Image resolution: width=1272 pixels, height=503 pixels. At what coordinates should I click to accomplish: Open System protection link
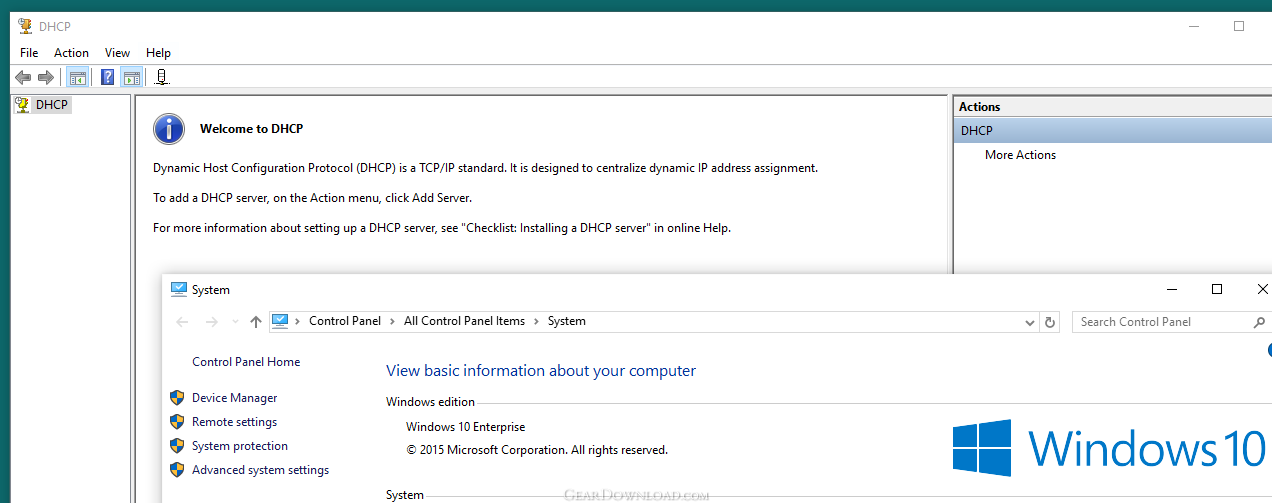(240, 446)
